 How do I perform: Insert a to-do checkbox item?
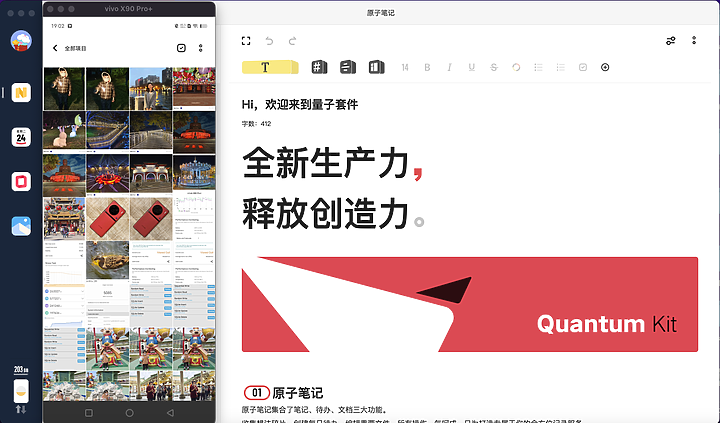click(583, 68)
